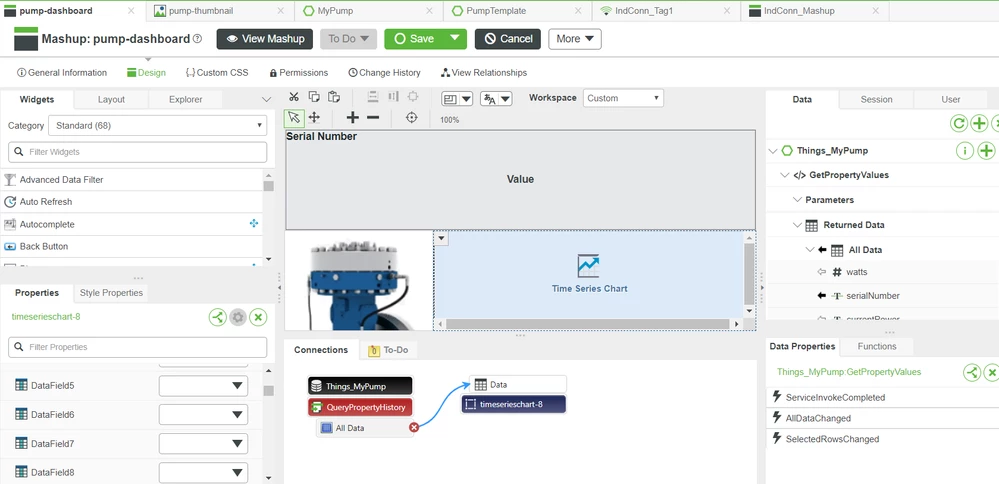Open the DataField8 dropdown
The width and height of the screenshot is (999, 484).
203,473
